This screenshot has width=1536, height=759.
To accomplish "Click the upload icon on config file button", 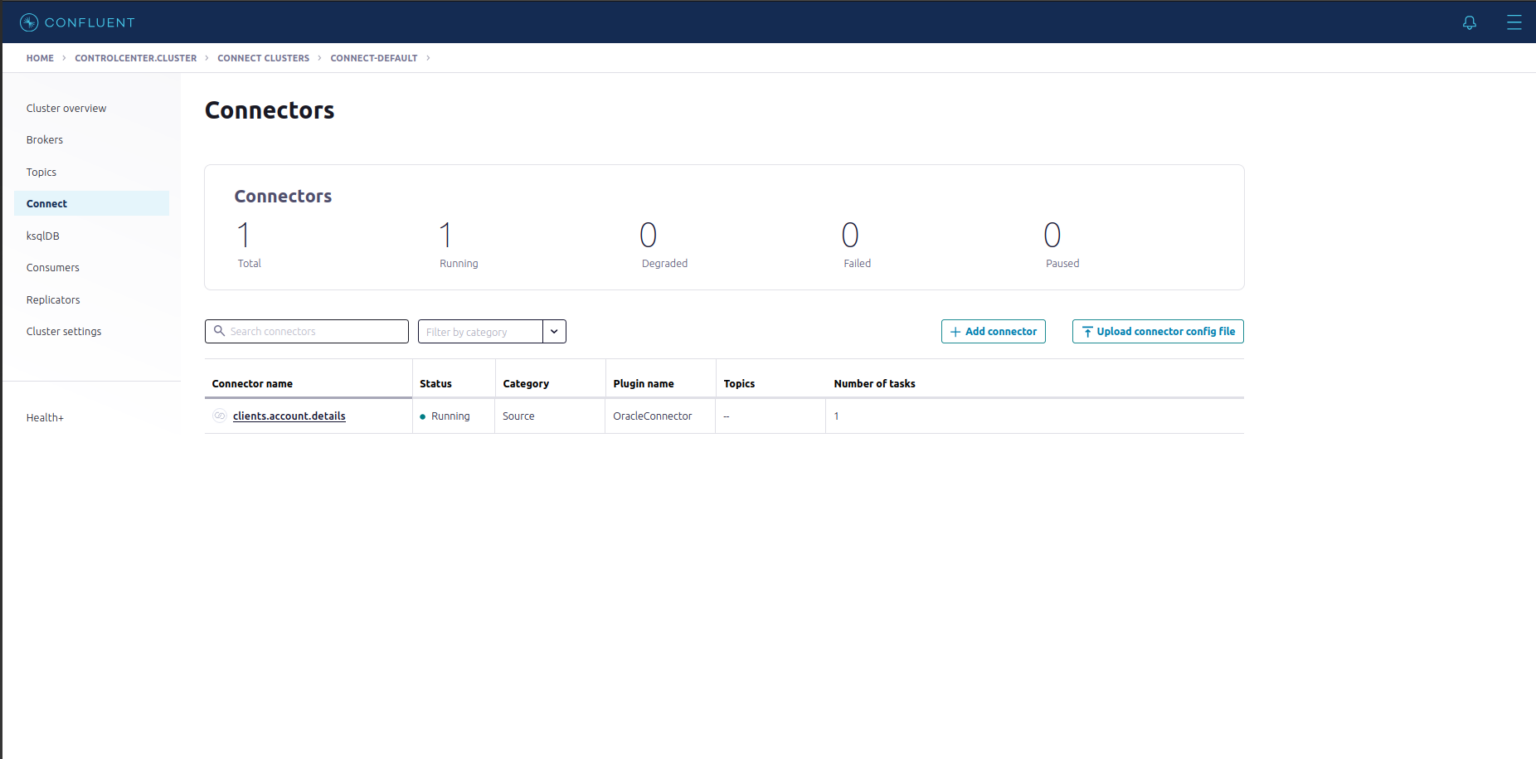I will click(x=1087, y=331).
